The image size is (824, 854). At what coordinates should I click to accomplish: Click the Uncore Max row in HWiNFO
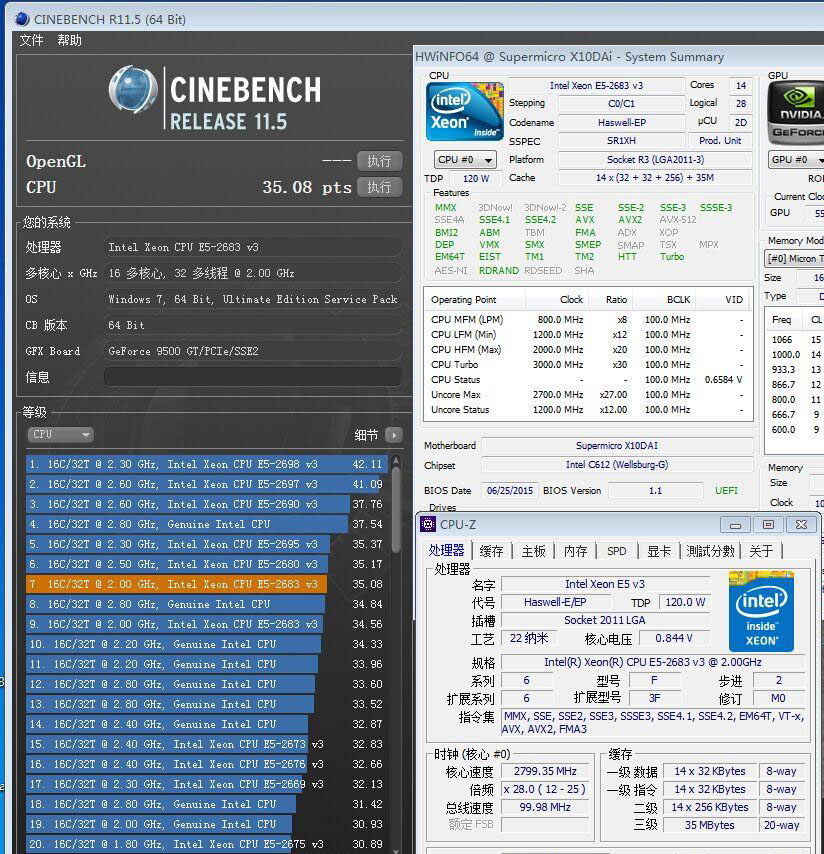(587, 394)
